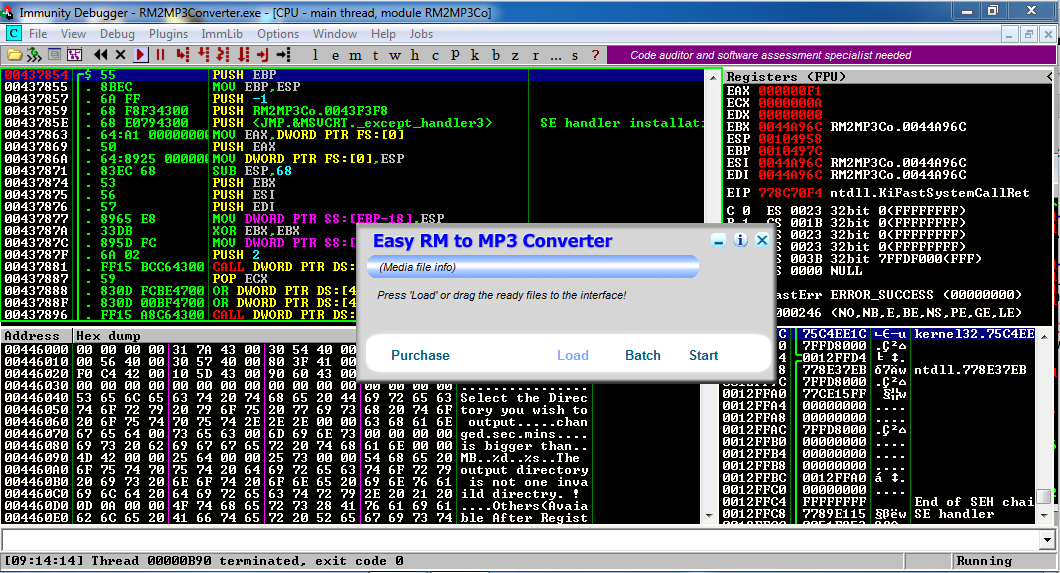Click the command input field
1060x573 pixels.
521,540
